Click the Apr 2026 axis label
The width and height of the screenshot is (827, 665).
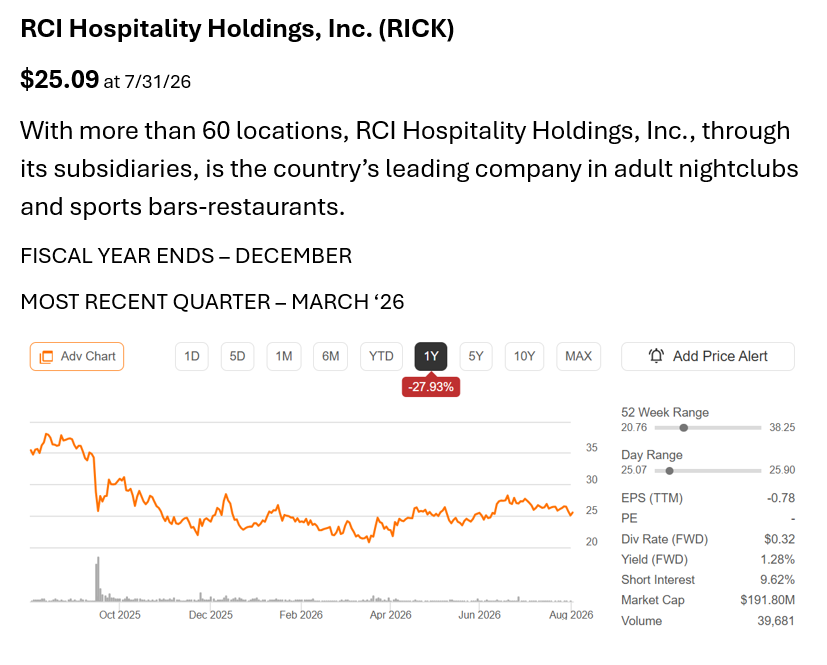click(390, 615)
